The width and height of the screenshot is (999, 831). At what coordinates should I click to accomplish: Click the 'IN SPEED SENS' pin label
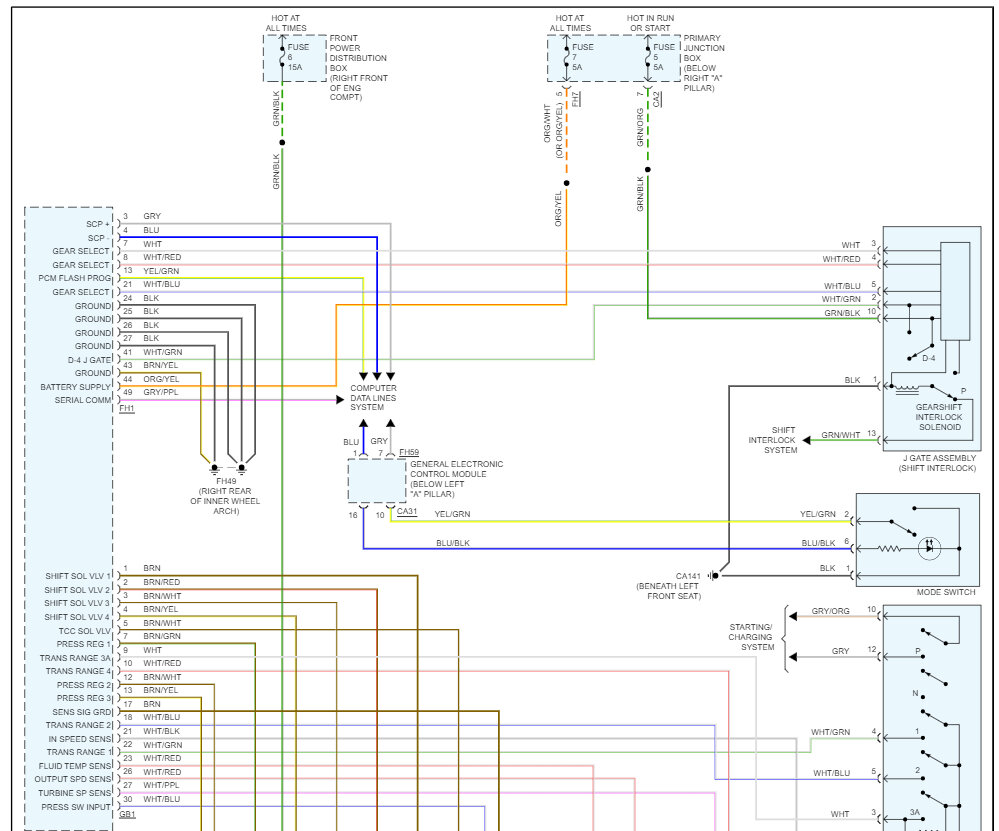pyautogui.click(x=80, y=739)
